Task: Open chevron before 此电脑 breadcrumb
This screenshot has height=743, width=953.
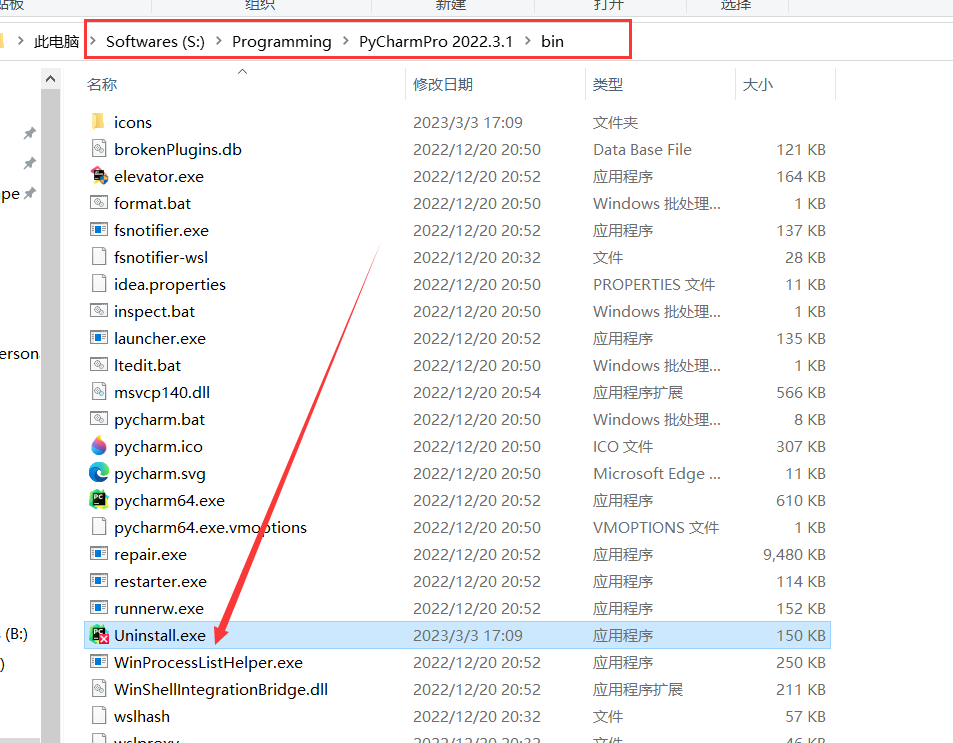Action: click(21, 41)
